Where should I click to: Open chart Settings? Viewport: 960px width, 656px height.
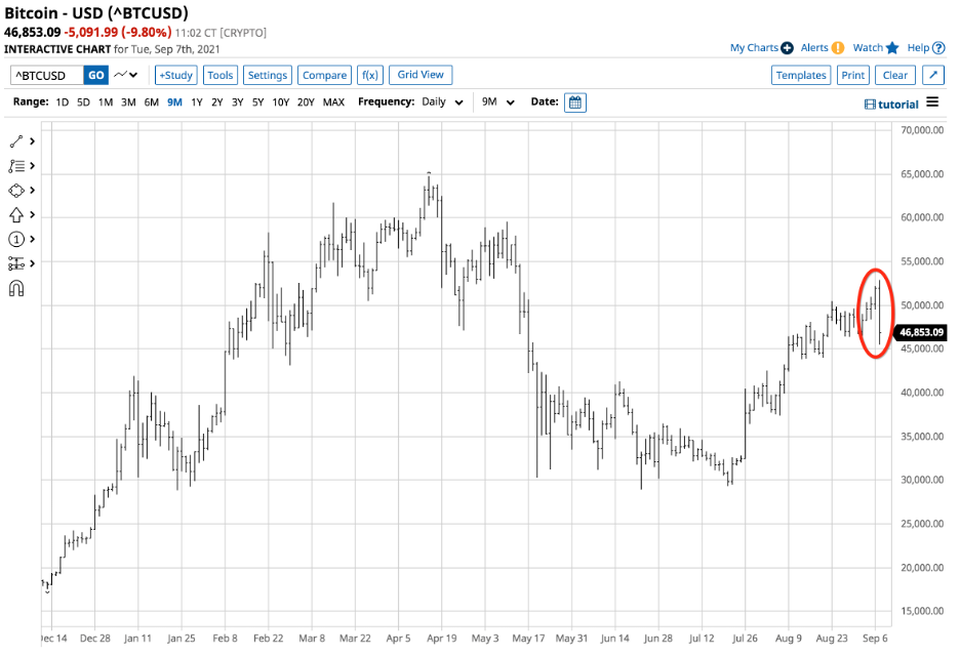coord(267,75)
